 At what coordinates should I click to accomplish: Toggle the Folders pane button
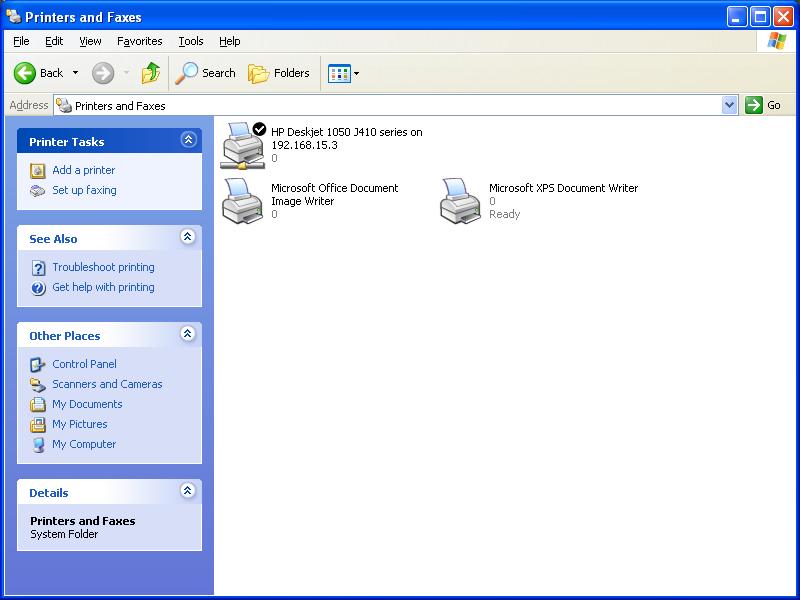coord(280,73)
